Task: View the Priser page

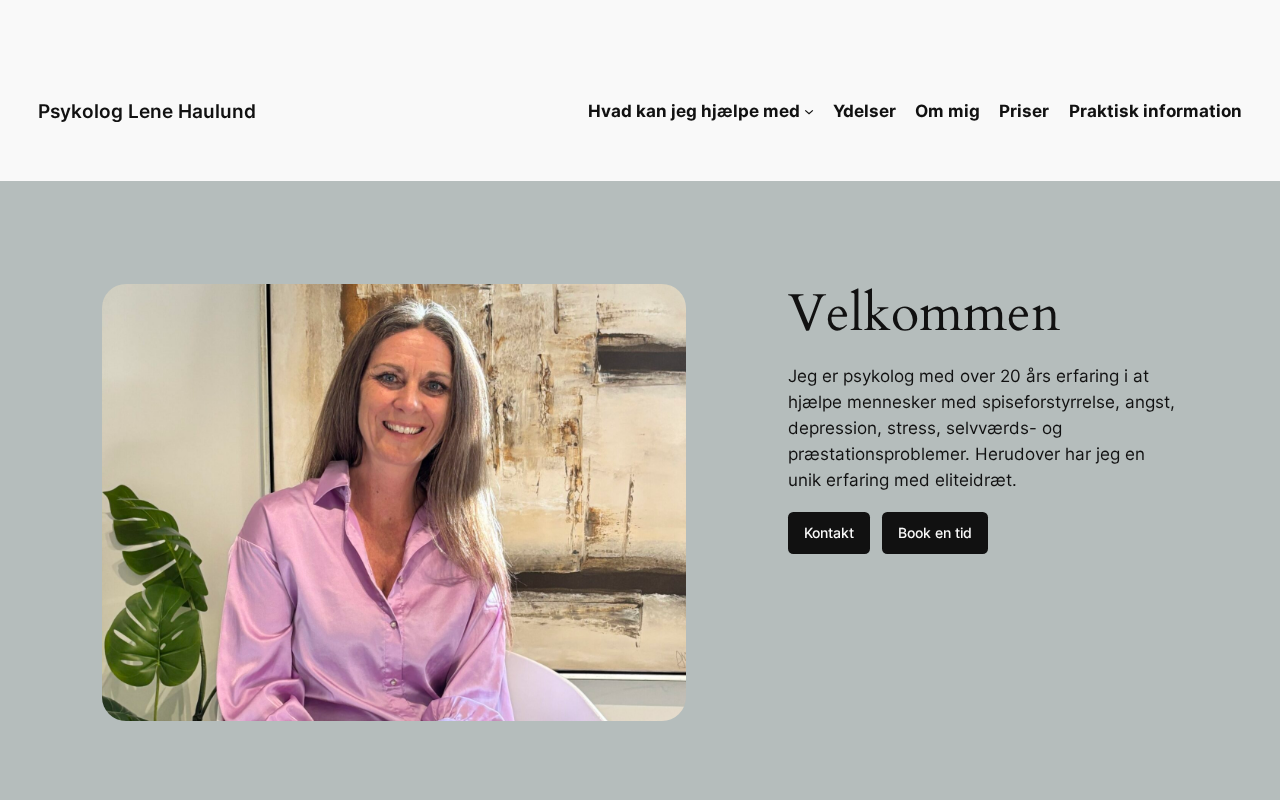Action: pos(1024,111)
